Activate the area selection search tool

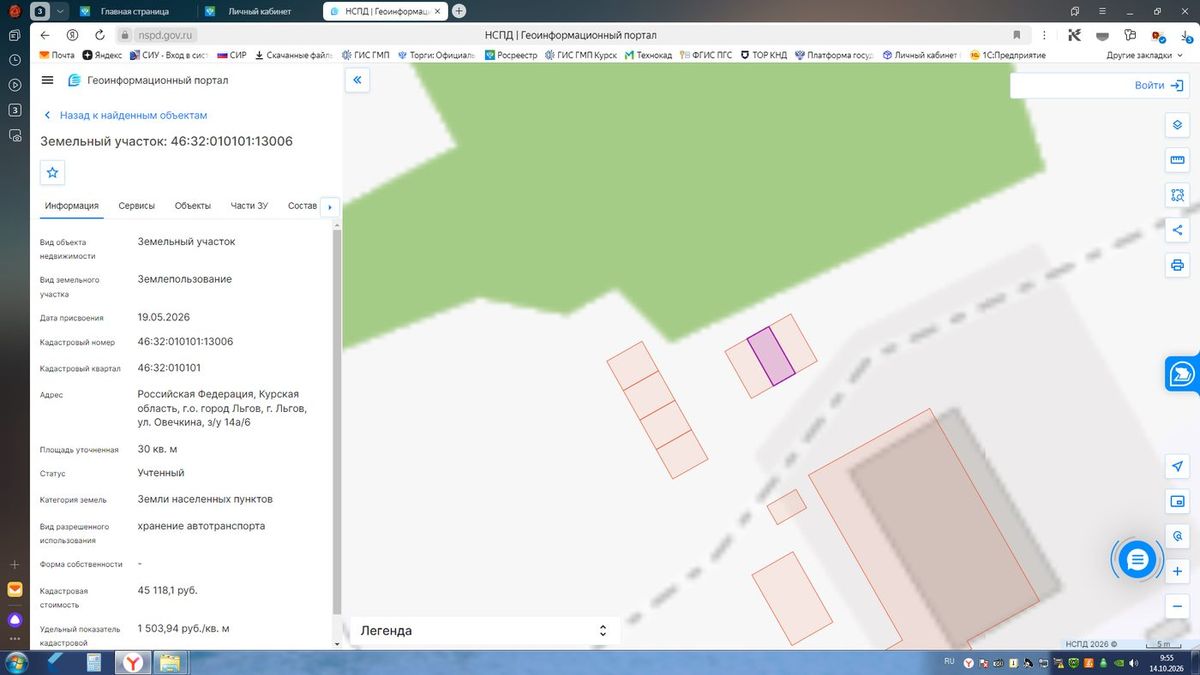point(1177,195)
